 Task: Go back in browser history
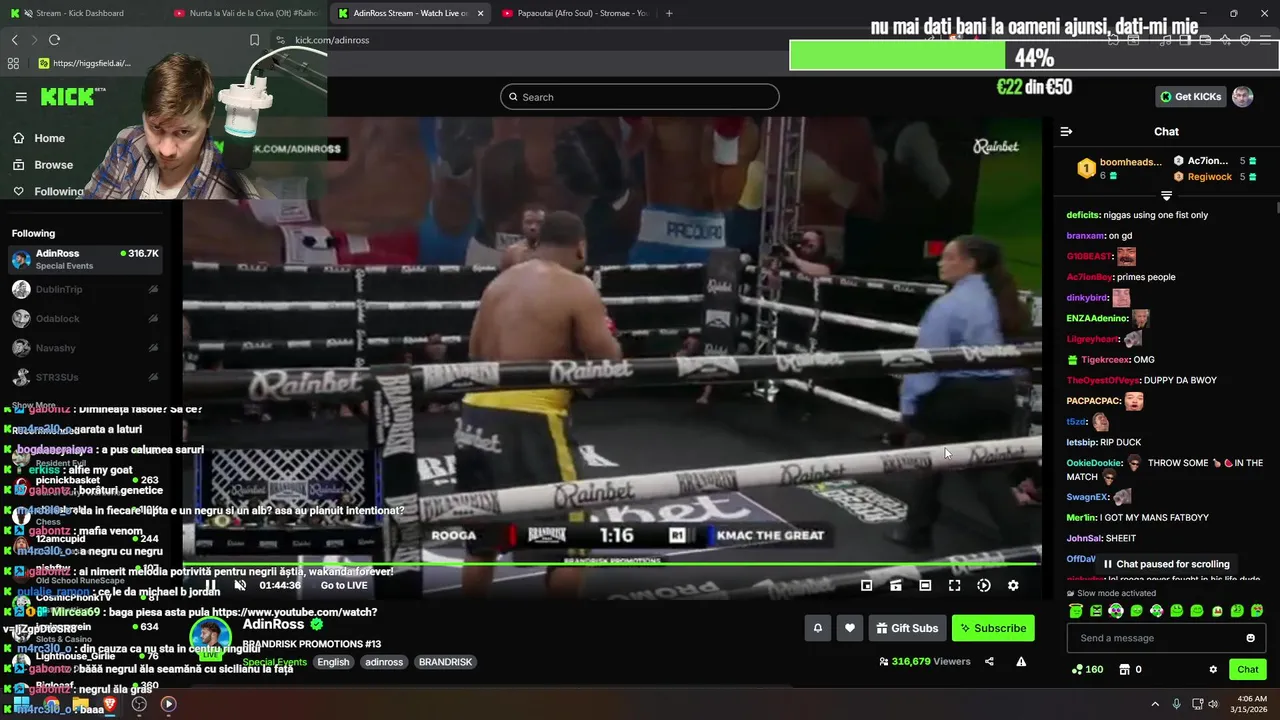[x=14, y=40]
